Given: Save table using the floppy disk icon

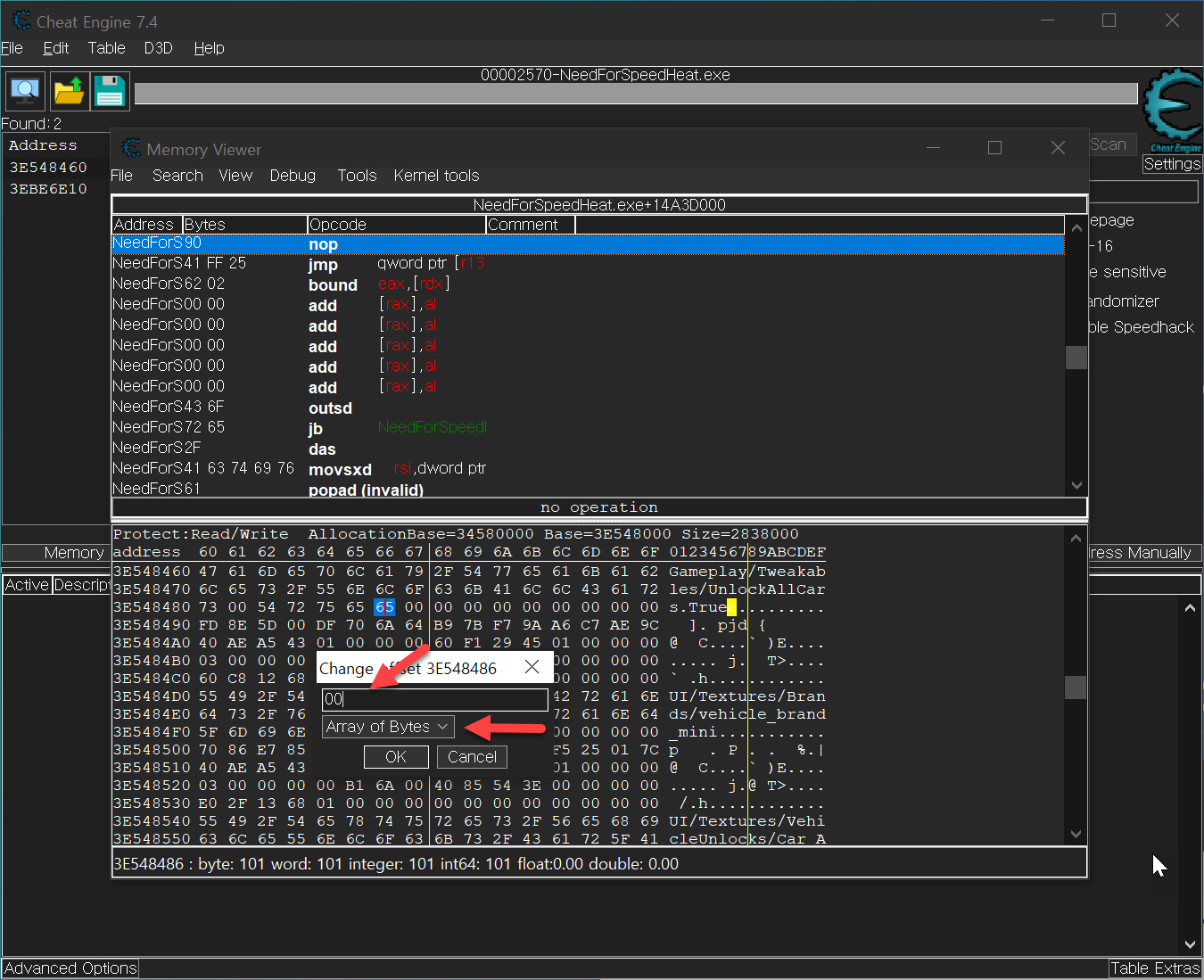Looking at the screenshot, I should pyautogui.click(x=110, y=91).
